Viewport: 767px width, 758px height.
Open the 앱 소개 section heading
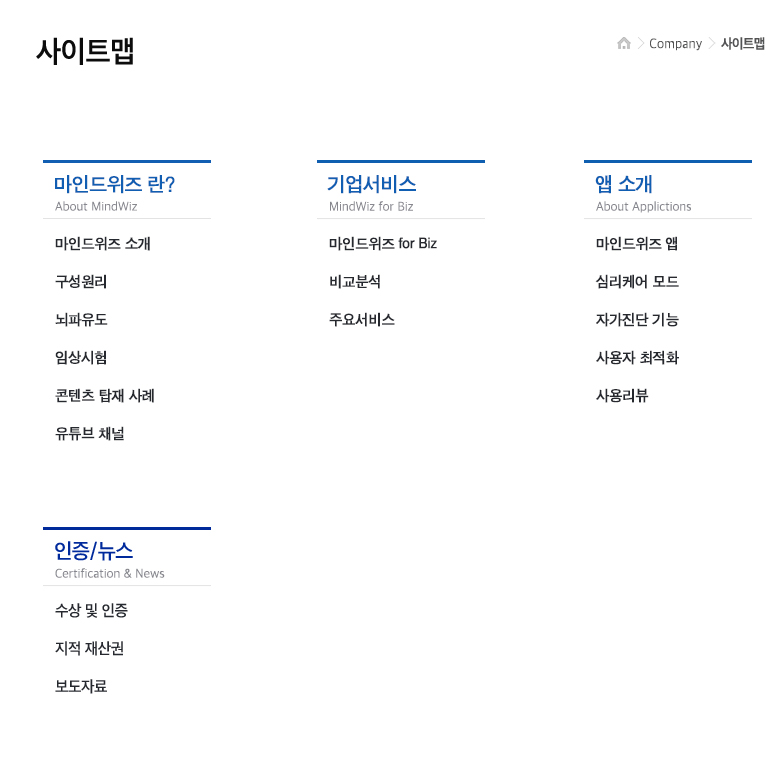coord(624,184)
